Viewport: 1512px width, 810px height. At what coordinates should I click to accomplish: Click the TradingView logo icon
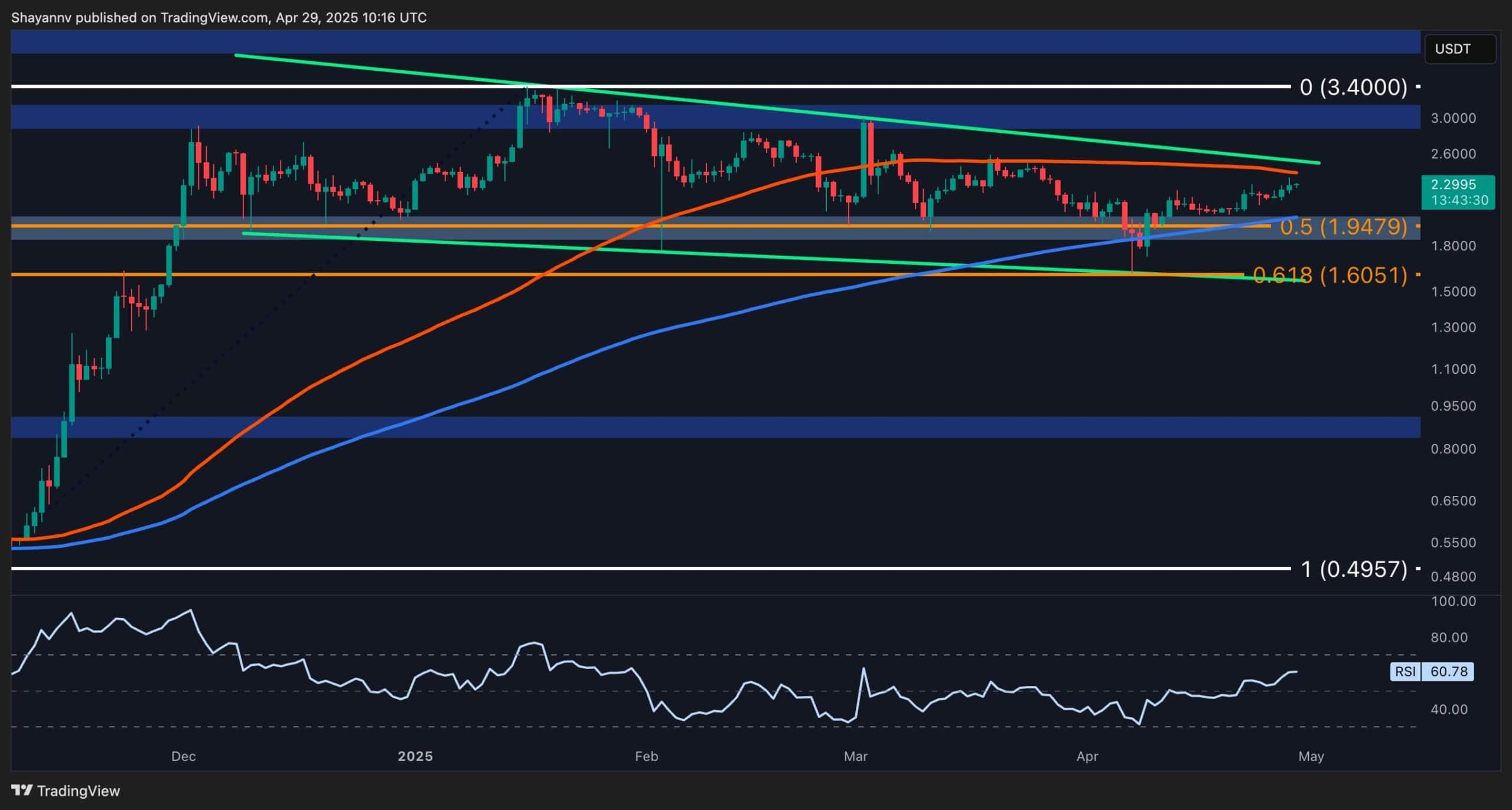pyautogui.click(x=22, y=791)
